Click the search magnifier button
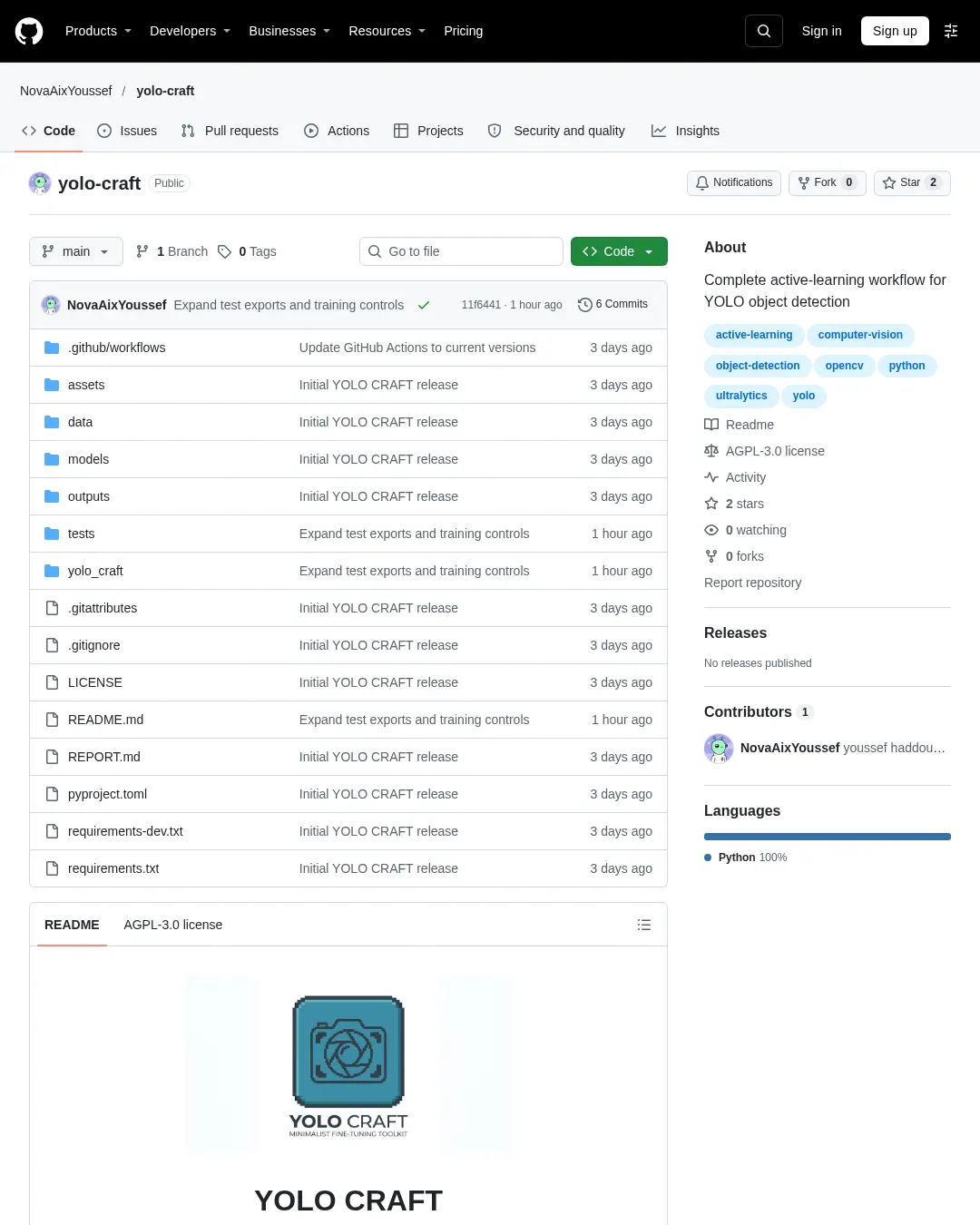 (x=764, y=31)
